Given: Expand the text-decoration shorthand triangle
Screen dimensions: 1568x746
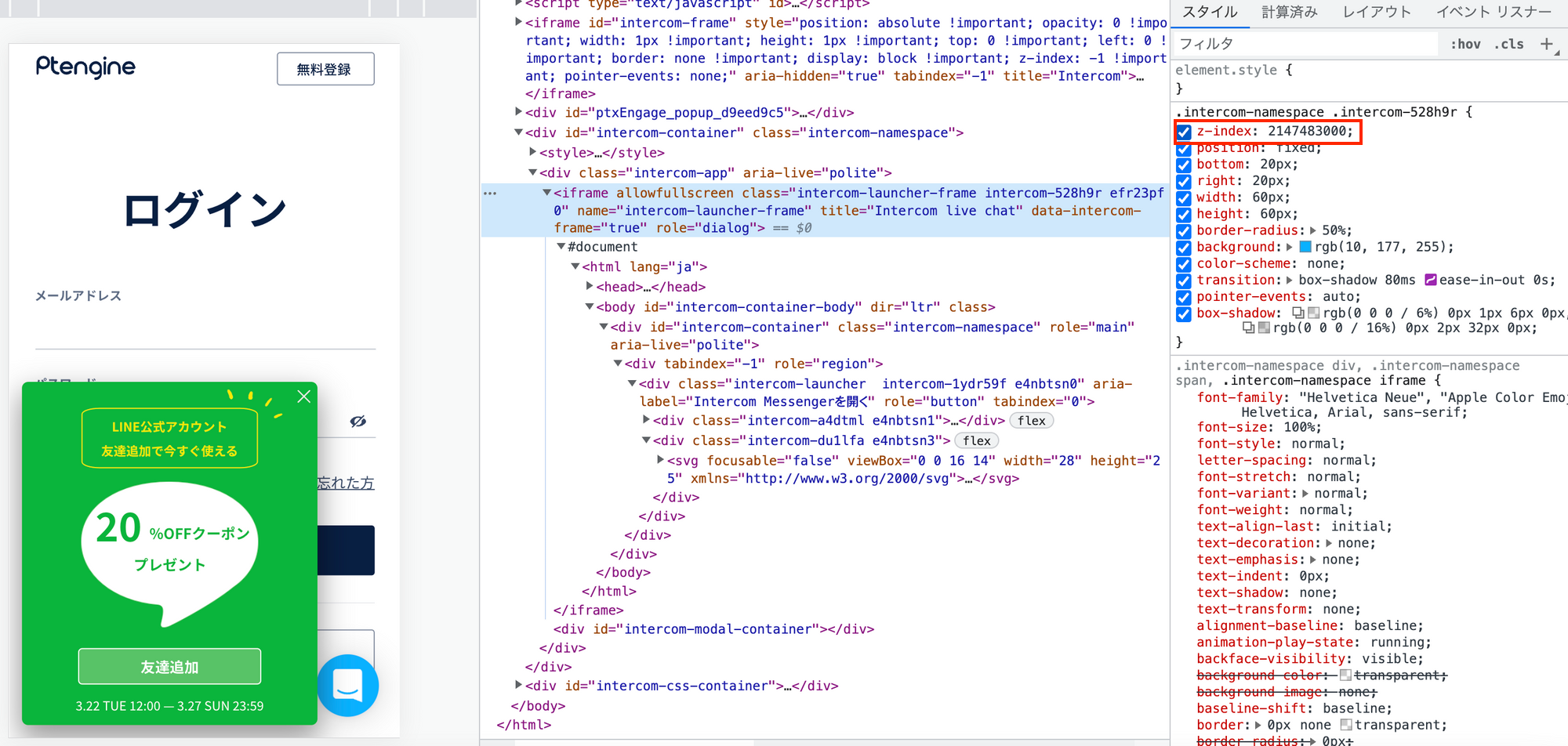Looking at the screenshot, I should (x=1329, y=543).
